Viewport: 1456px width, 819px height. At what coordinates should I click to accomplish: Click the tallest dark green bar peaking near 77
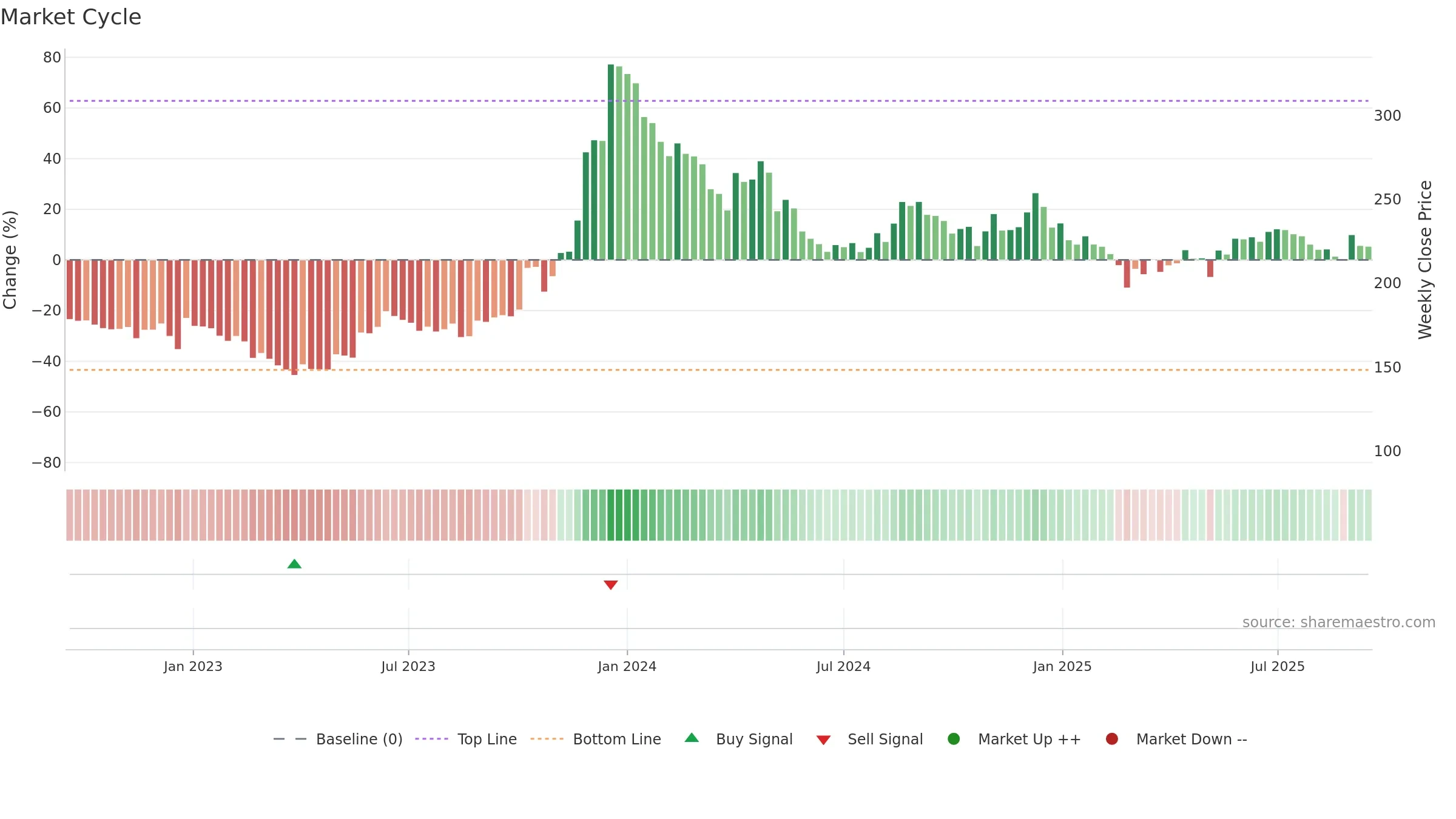click(611, 162)
